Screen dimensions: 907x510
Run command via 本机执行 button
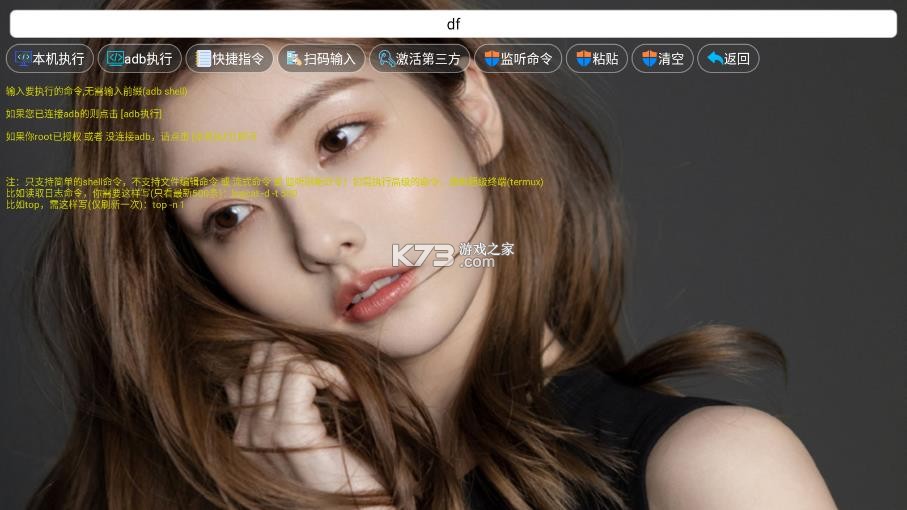tap(50, 58)
